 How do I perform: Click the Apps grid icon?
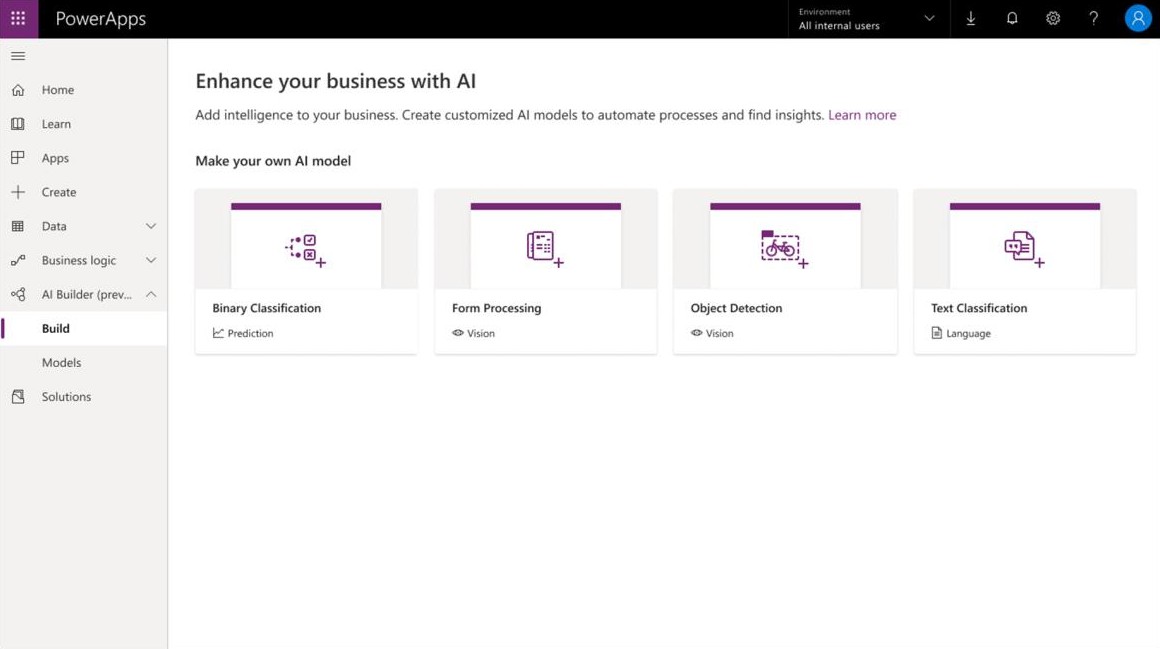click(x=18, y=158)
